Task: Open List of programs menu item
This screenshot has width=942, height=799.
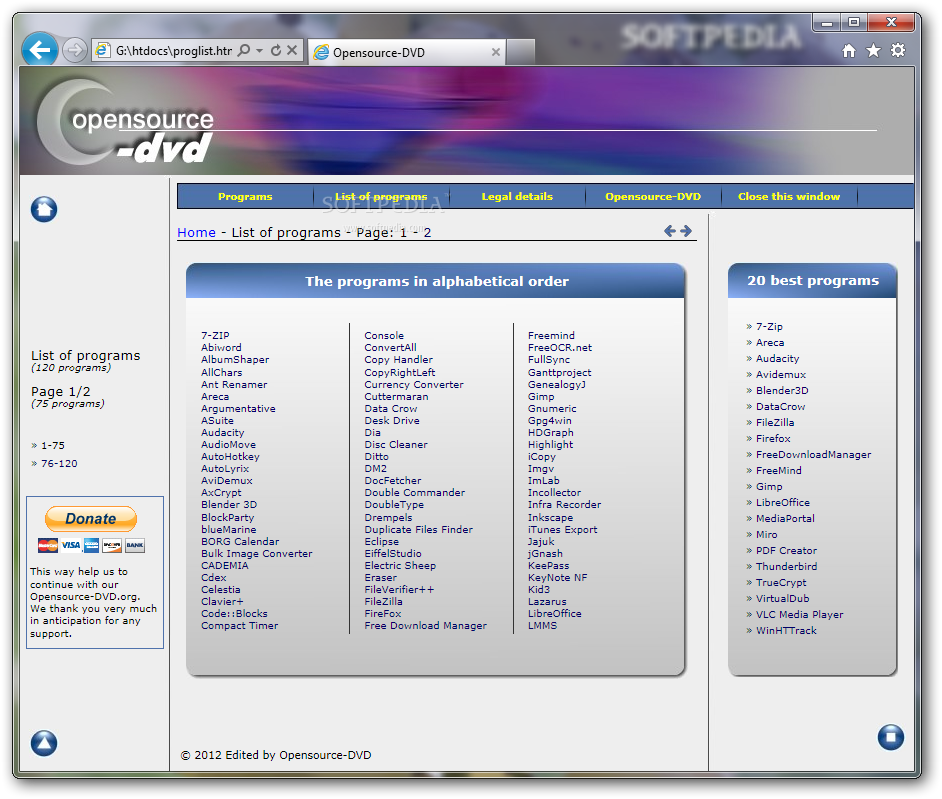Action: (381, 196)
